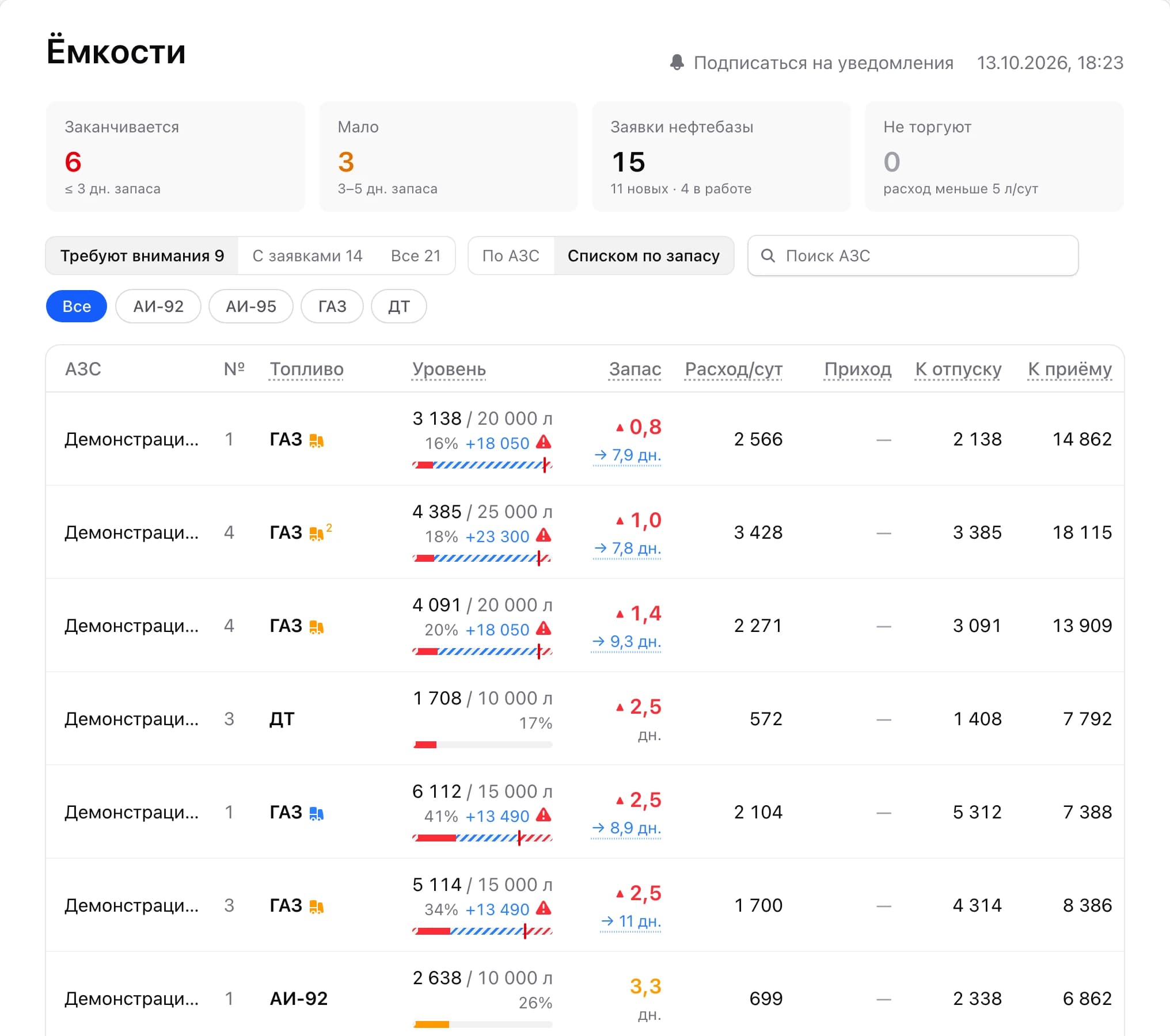Open the → 9,3 дн. forecast link

pyautogui.click(x=626, y=642)
